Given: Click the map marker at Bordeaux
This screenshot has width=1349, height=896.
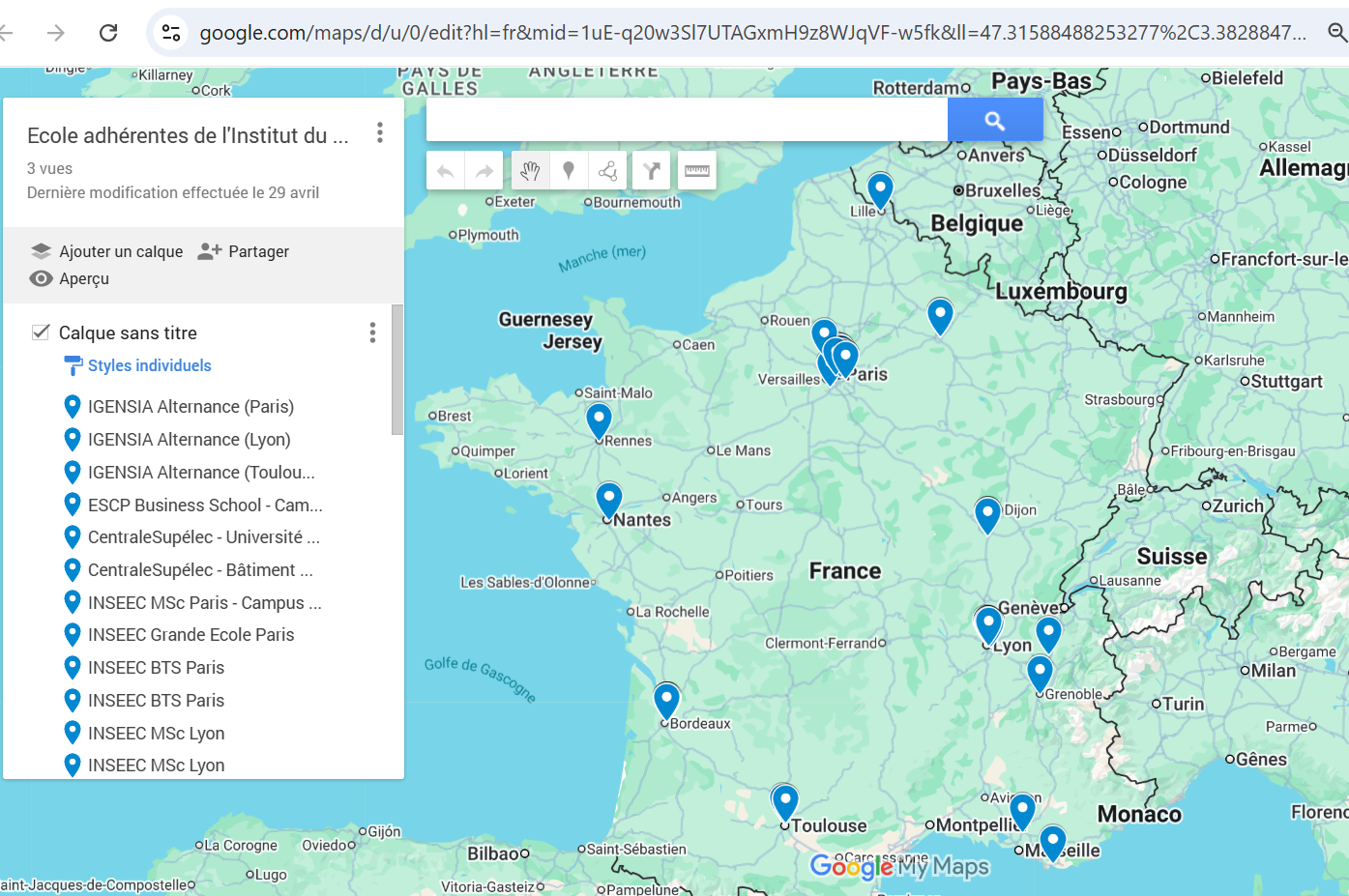Looking at the screenshot, I should tap(666, 700).
